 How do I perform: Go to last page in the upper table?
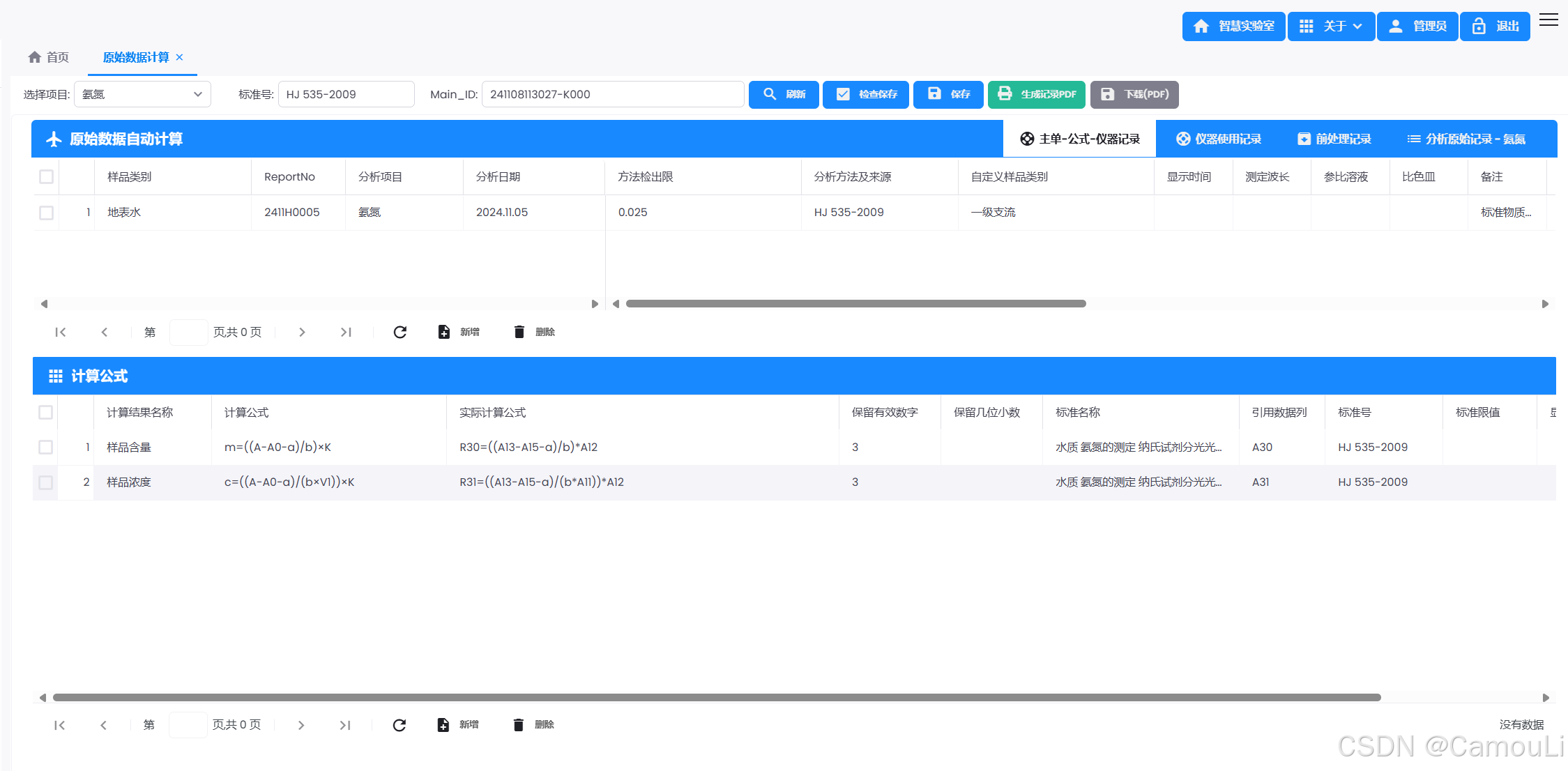tap(346, 332)
